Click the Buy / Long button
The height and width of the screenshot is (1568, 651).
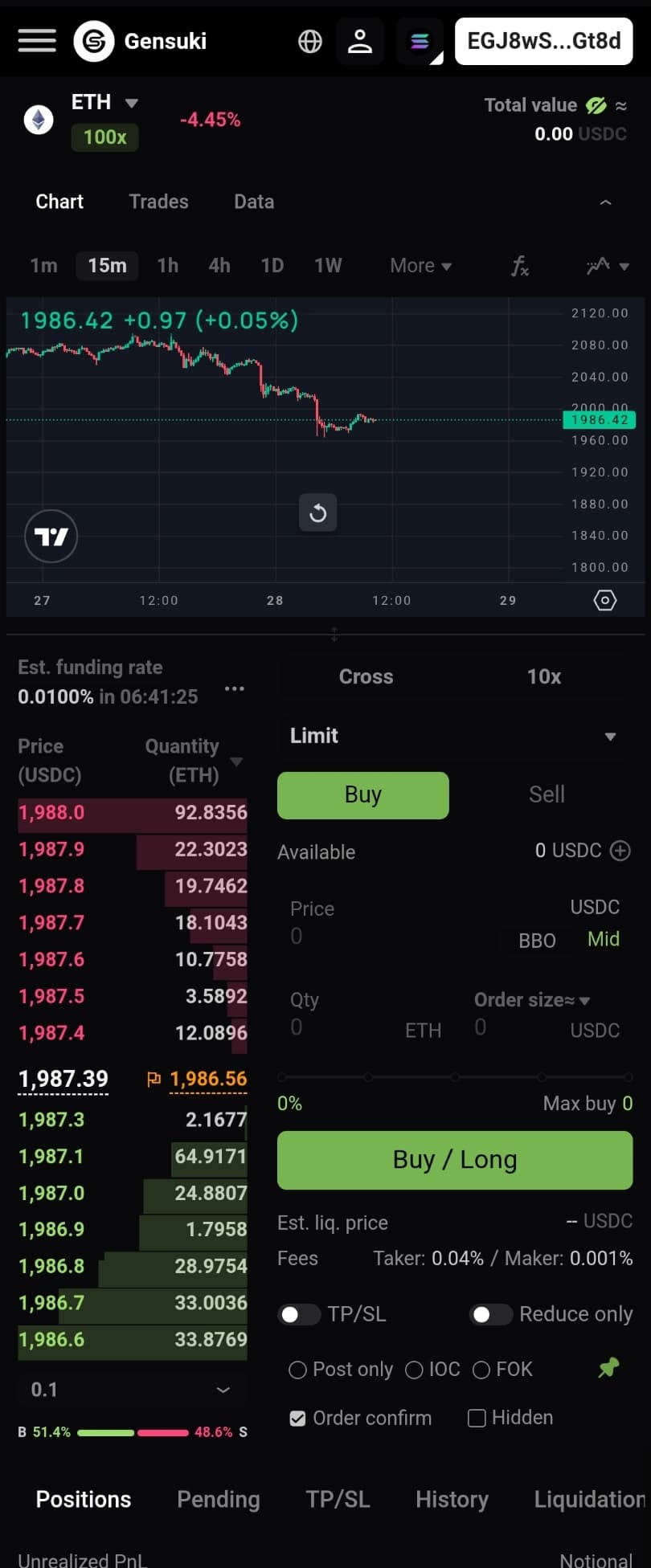tap(455, 1160)
